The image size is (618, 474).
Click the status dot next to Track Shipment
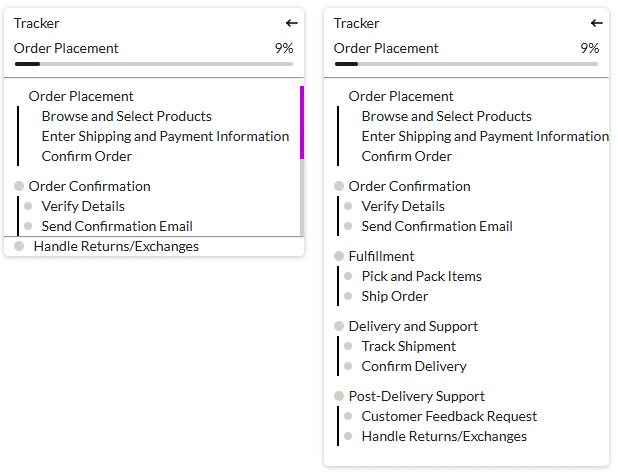click(349, 347)
